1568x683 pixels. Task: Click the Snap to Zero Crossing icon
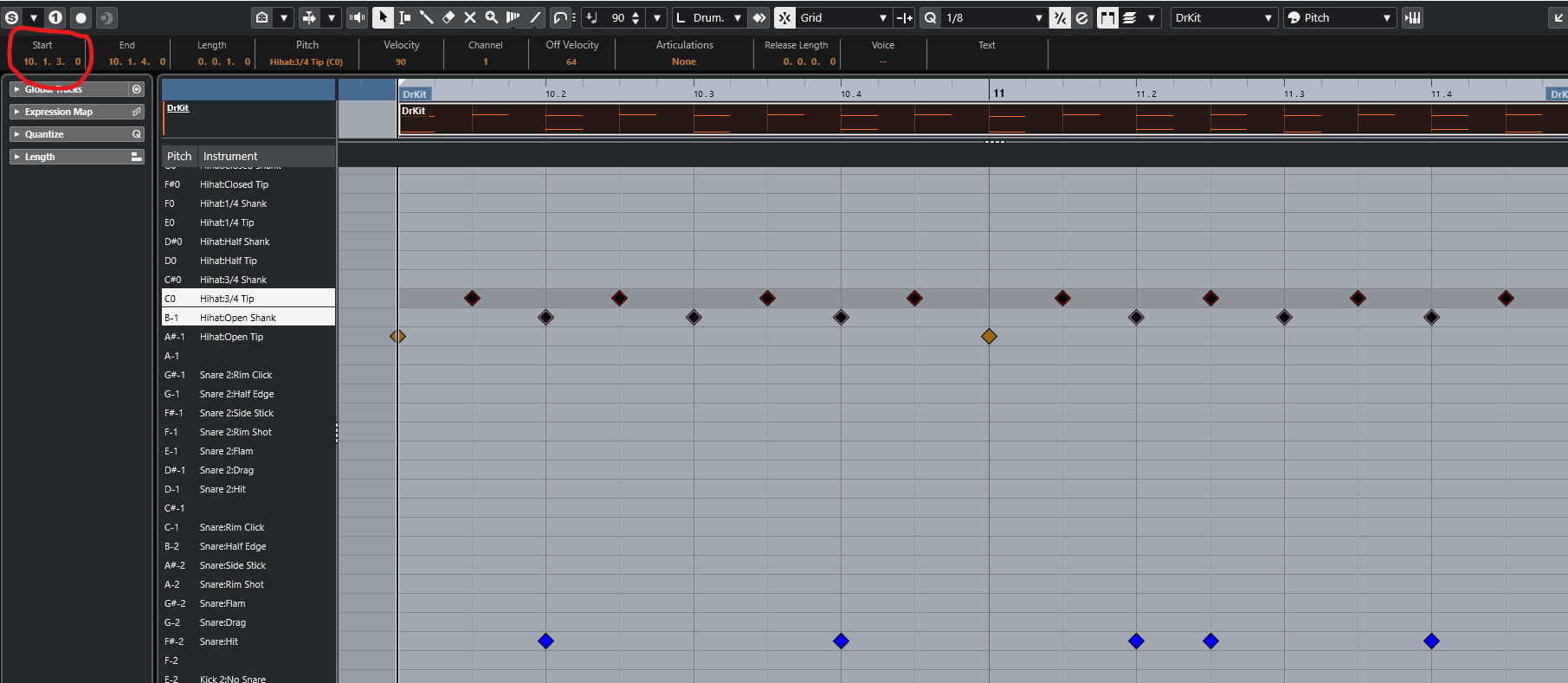click(x=905, y=17)
